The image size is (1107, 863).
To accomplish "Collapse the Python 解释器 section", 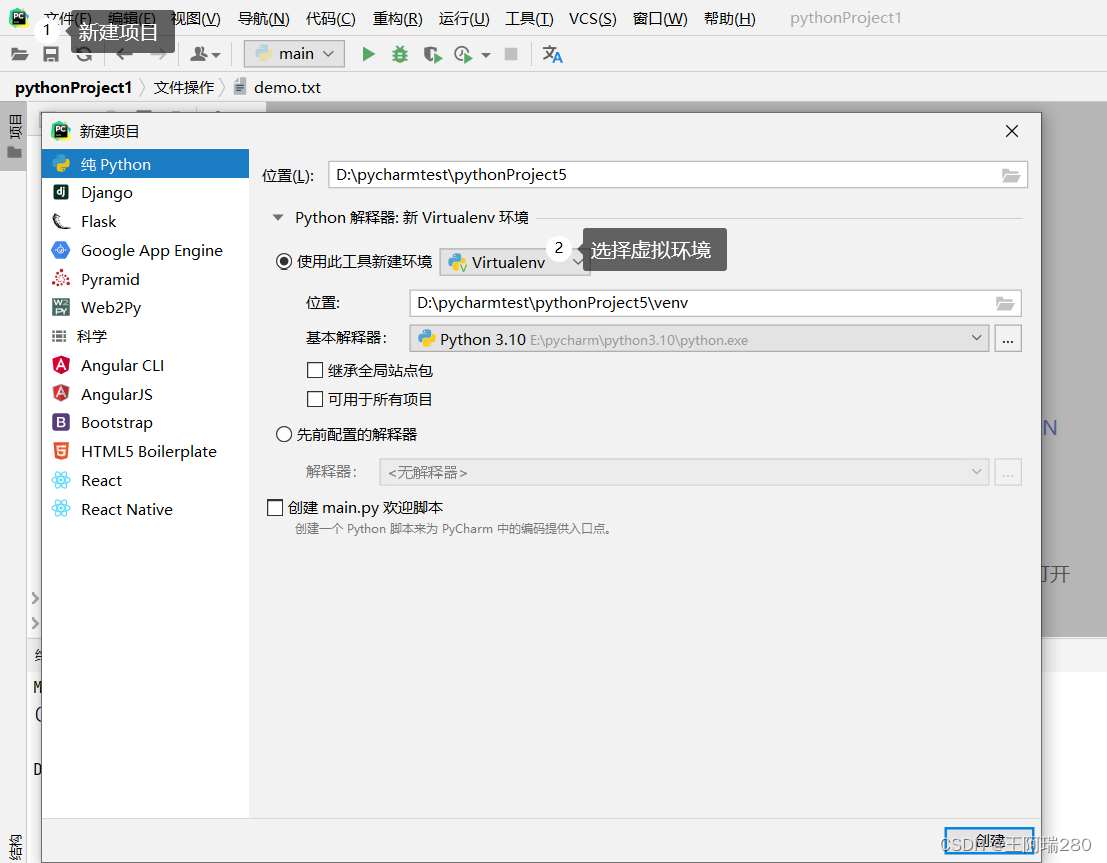I will click(278, 217).
